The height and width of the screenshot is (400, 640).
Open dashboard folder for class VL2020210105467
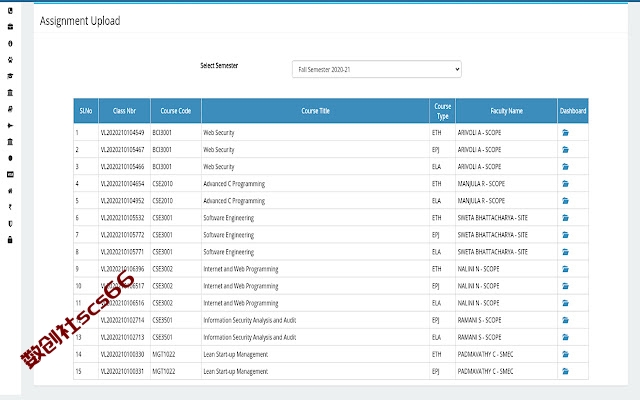tap(565, 150)
